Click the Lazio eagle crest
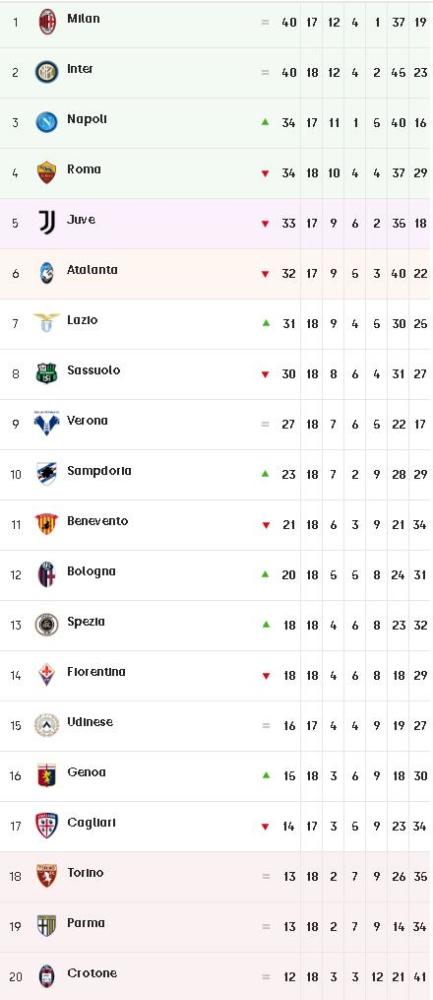 pos(47,323)
